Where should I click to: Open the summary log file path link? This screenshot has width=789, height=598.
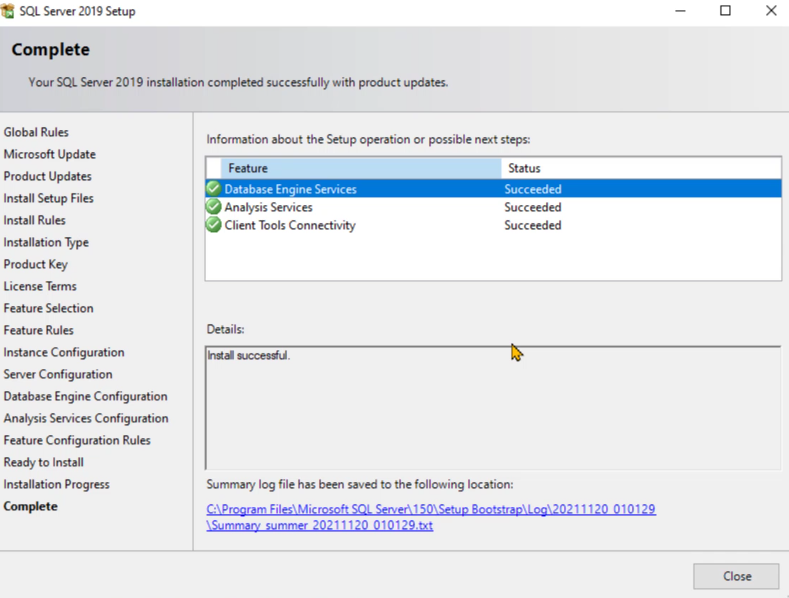coord(431,517)
